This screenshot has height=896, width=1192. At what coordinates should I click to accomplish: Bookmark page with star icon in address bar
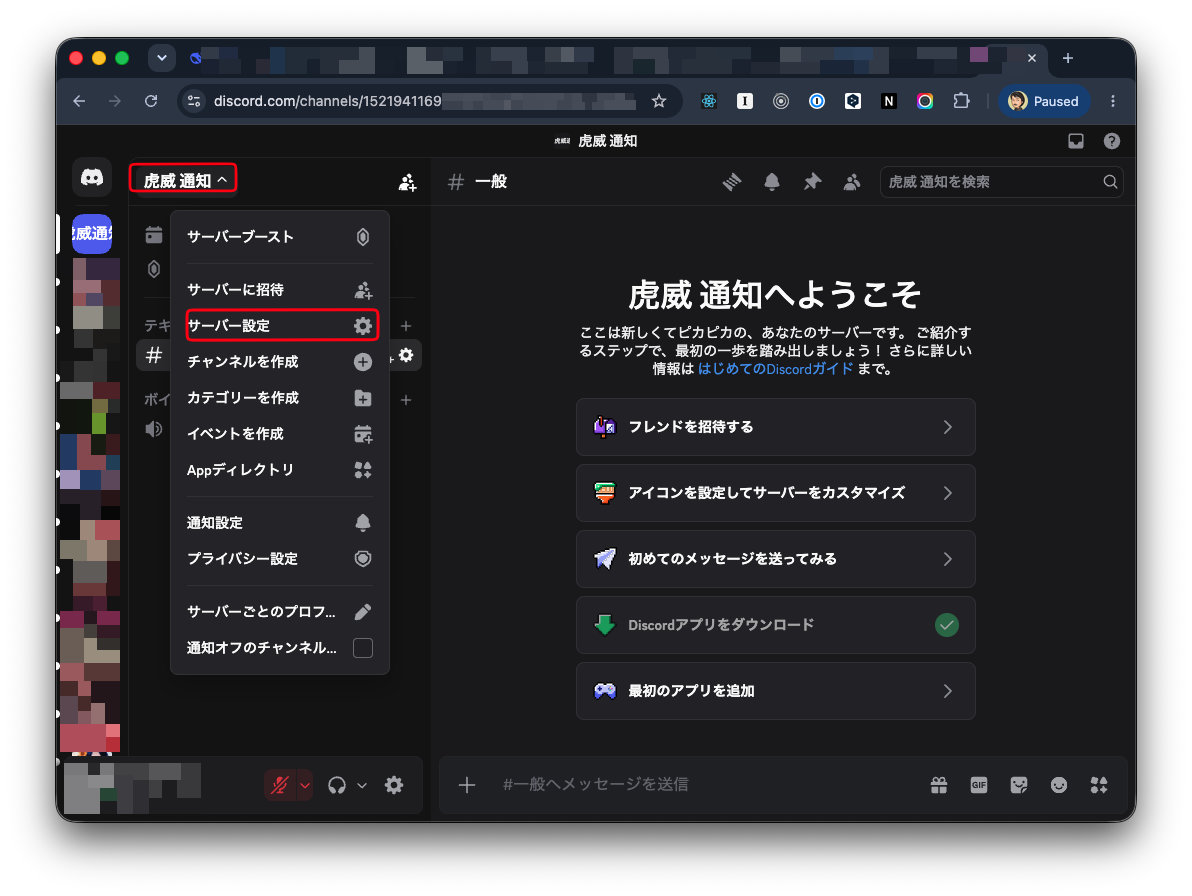tap(659, 101)
